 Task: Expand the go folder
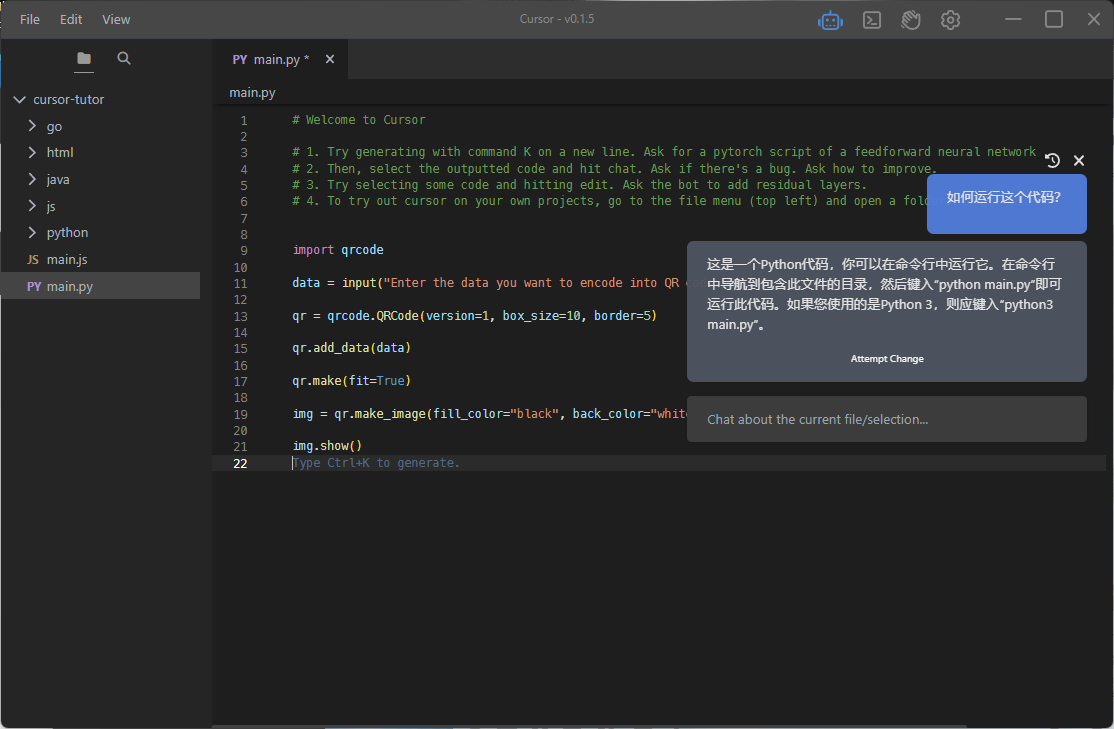[x=54, y=126]
